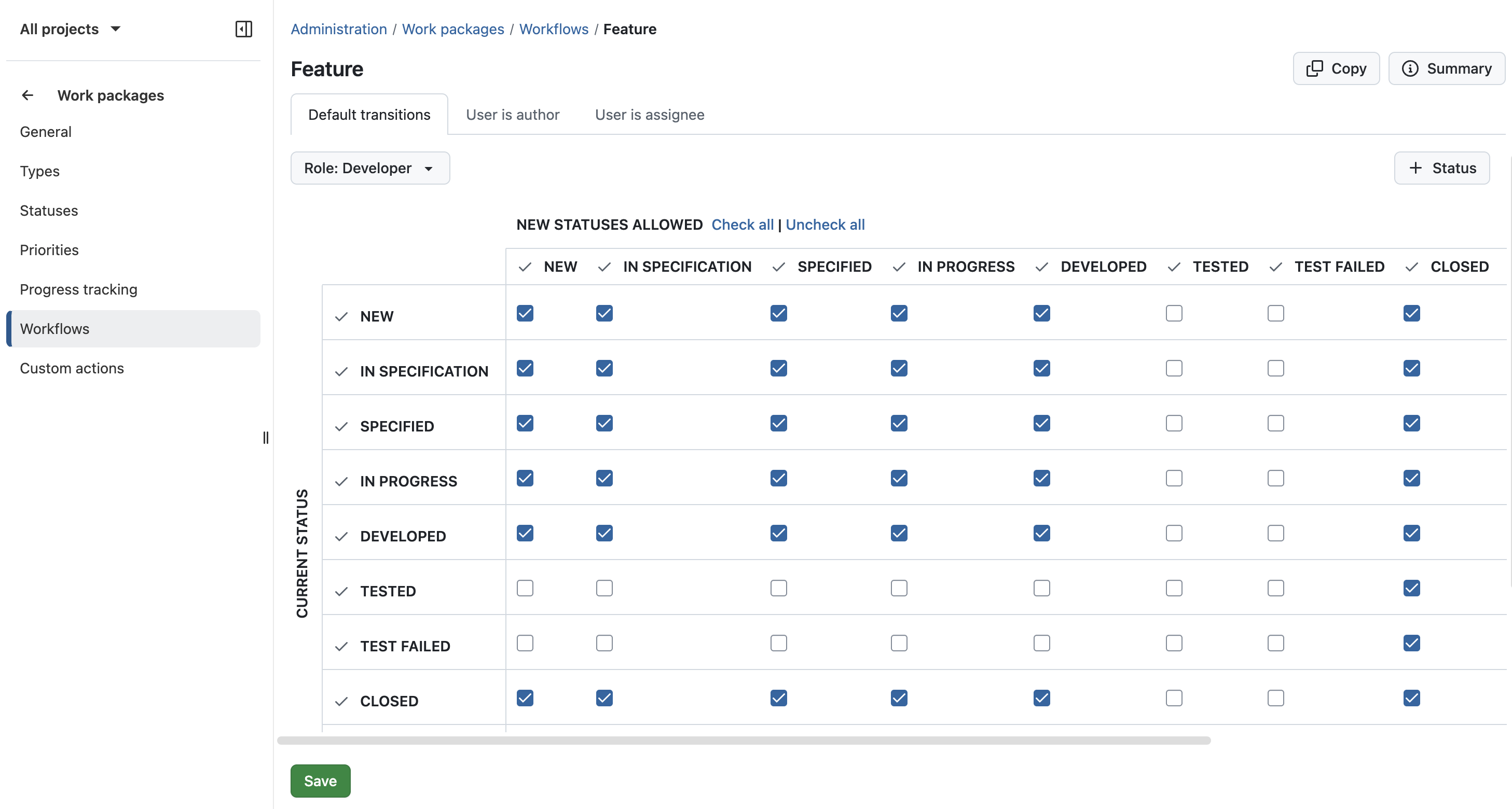Disable transition from CLOSED to IN PROGRESS
Viewport: 1512px width, 809px height.
pos(899,698)
